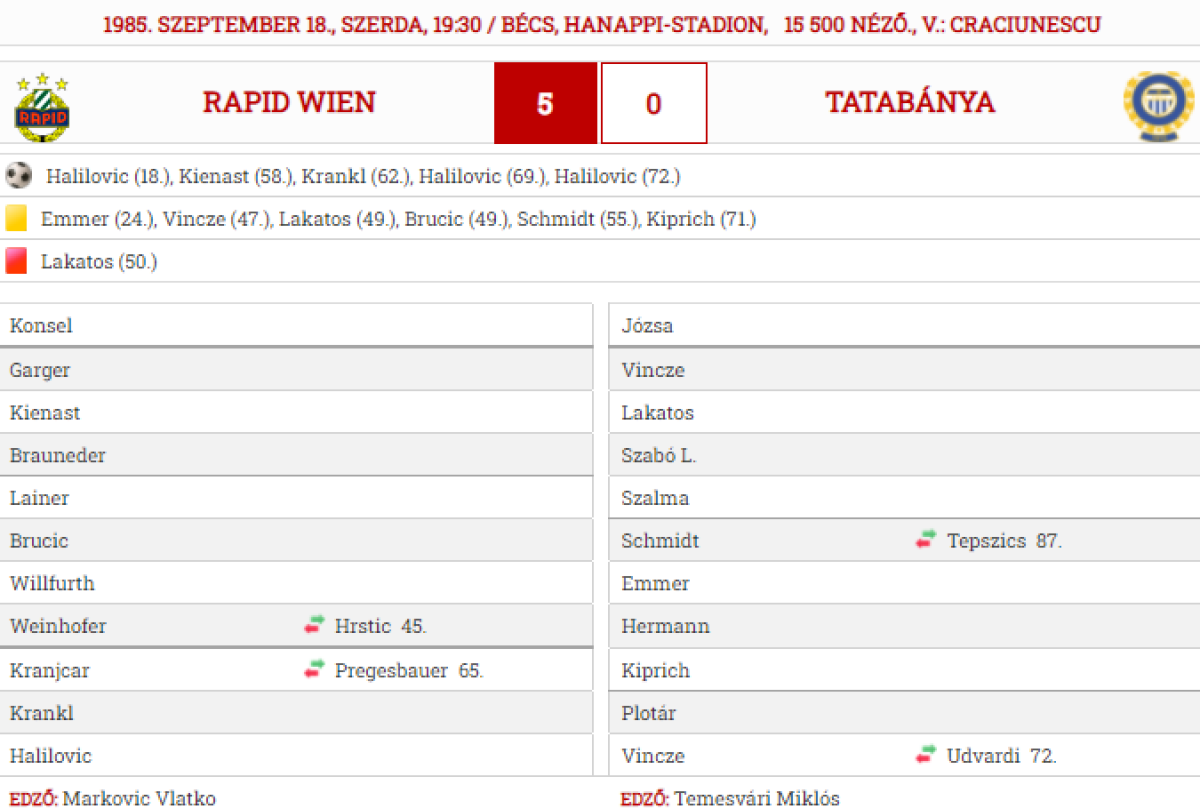Select Krankl in the Rapid lineup
Viewport: 1200px width, 809px height.
[42, 713]
